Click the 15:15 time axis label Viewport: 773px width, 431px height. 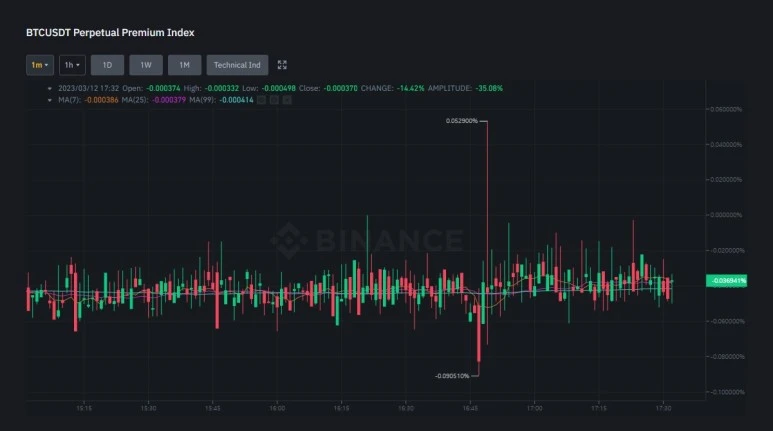coord(84,409)
